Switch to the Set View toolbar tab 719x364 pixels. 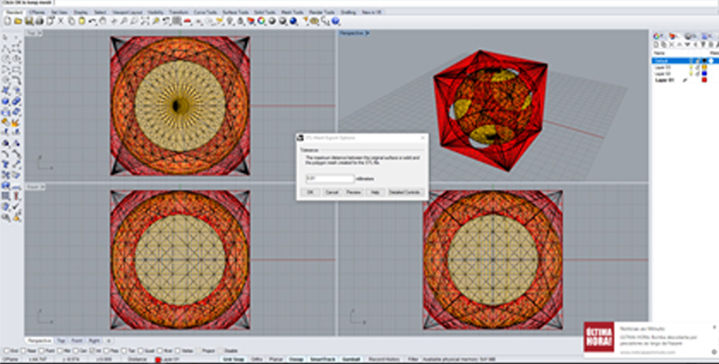60,12
